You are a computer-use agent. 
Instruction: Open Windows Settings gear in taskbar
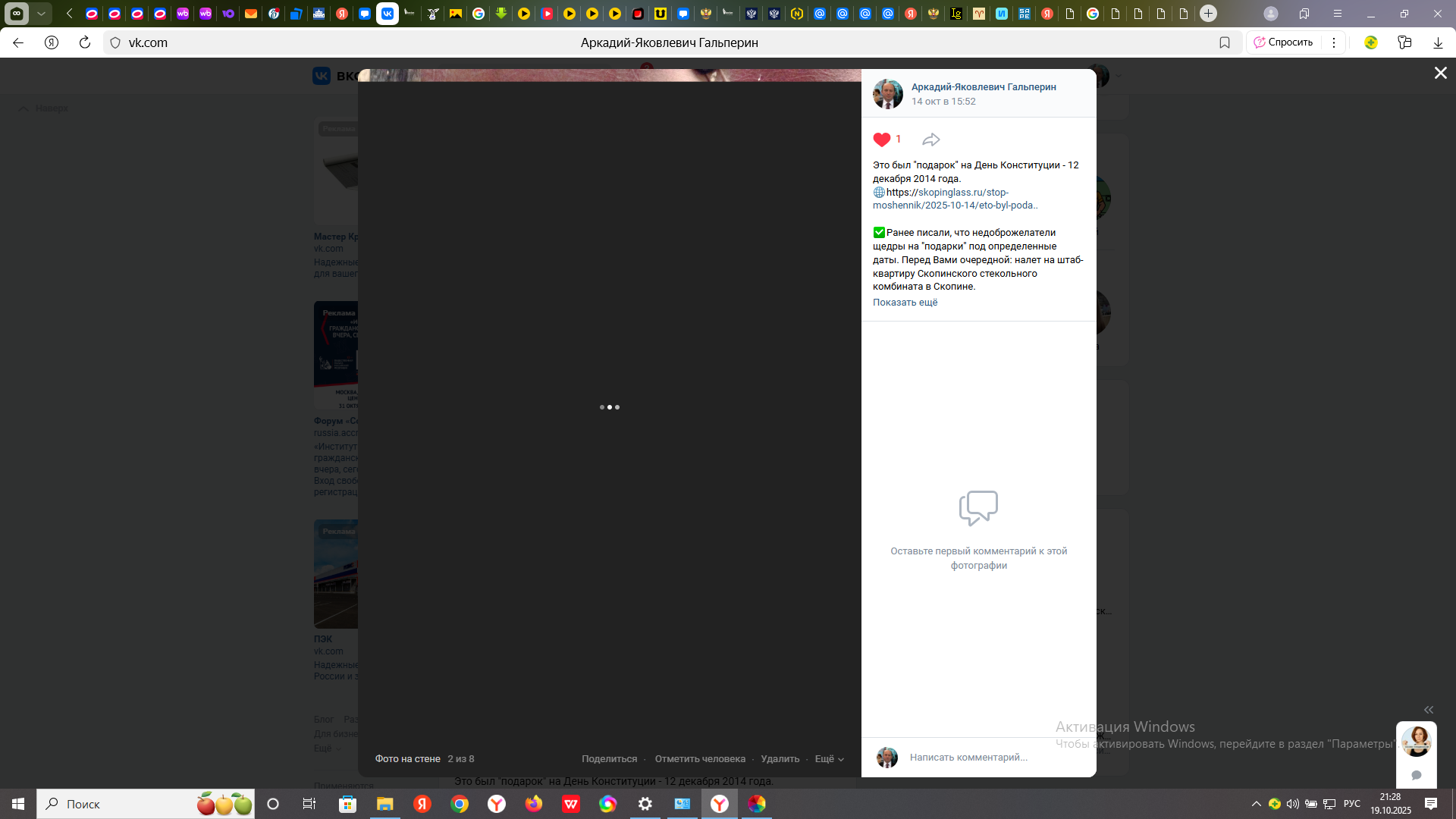(x=645, y=804)
